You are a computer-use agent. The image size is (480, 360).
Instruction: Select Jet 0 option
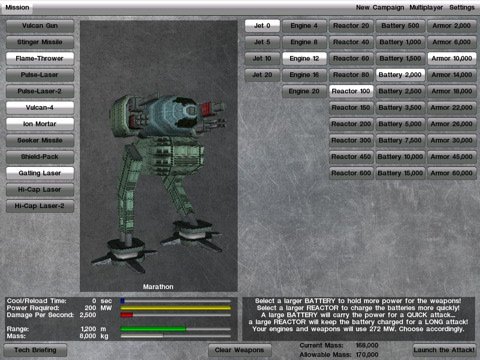pos(262,26)
